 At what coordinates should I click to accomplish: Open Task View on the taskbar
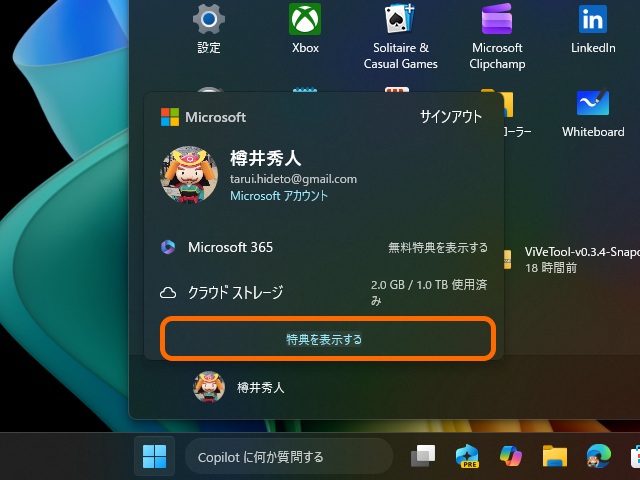point(423,456)
